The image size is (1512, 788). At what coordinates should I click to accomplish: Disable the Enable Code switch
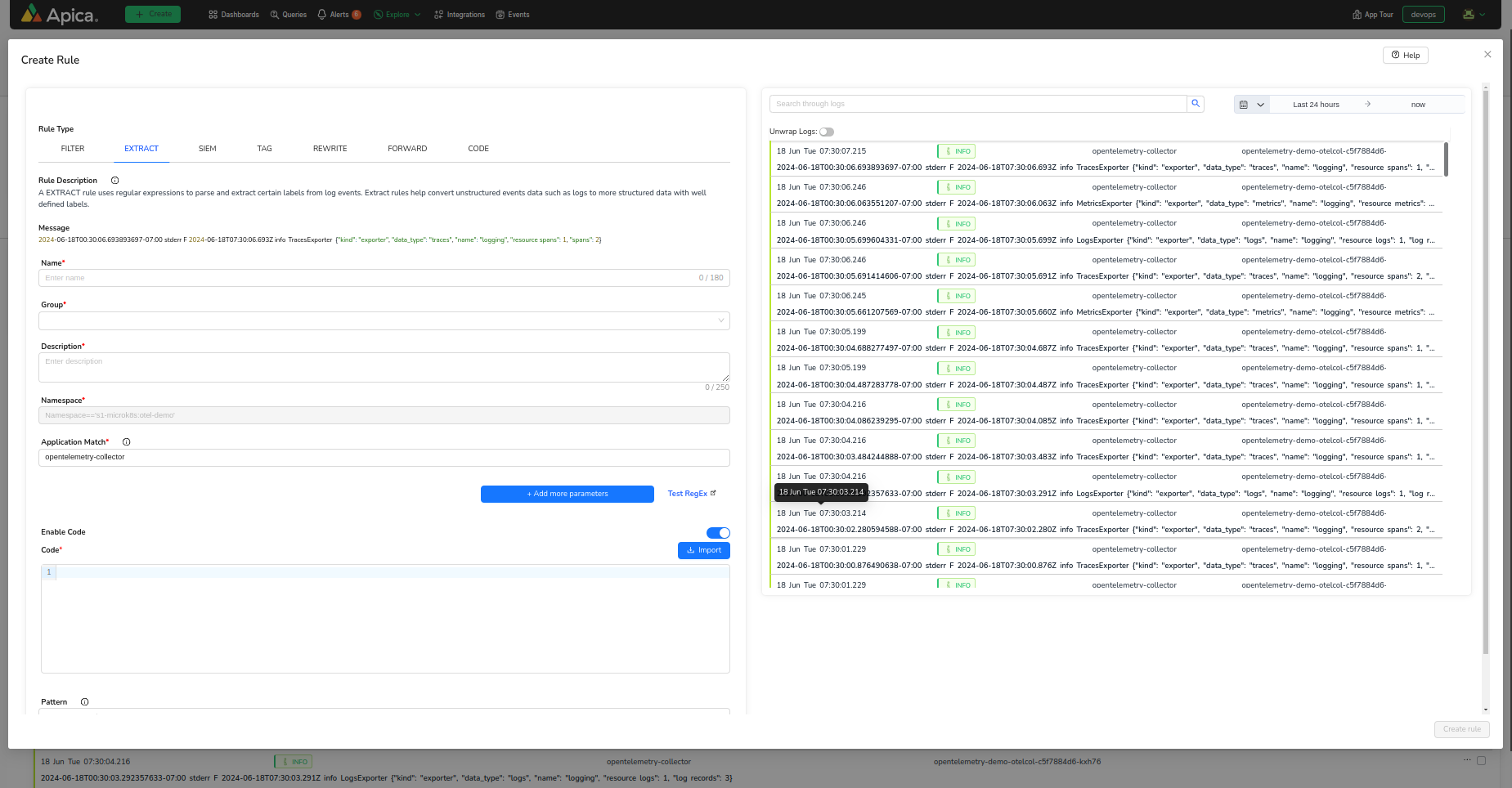click(x=718, y=533)
